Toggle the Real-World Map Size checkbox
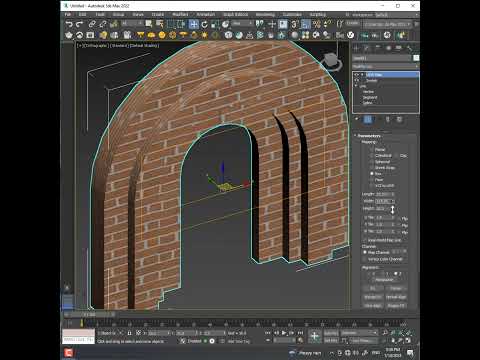The image size is (480, 360). click(365, 240)
